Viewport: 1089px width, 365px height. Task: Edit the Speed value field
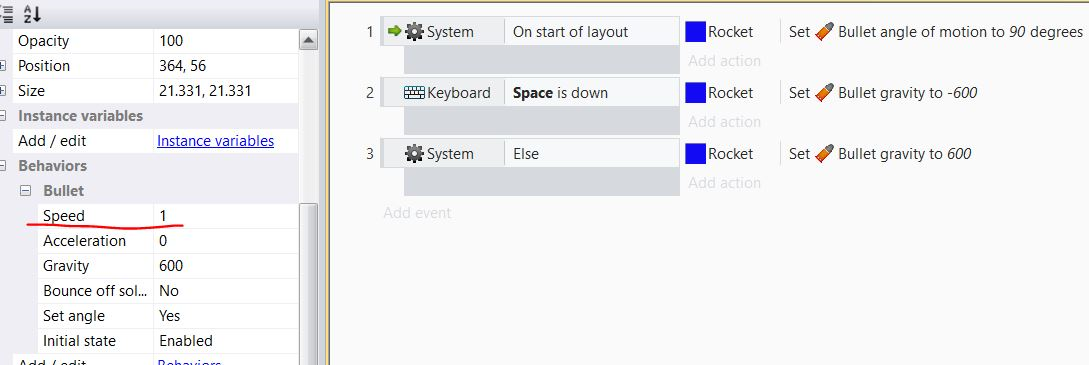(x=226, y=216)
